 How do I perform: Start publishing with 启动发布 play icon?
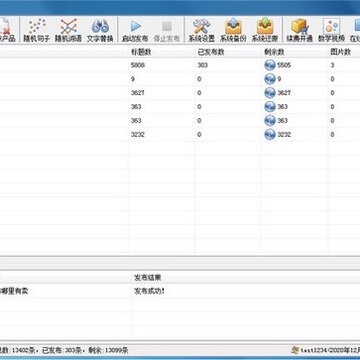click(x=135, y=30)
